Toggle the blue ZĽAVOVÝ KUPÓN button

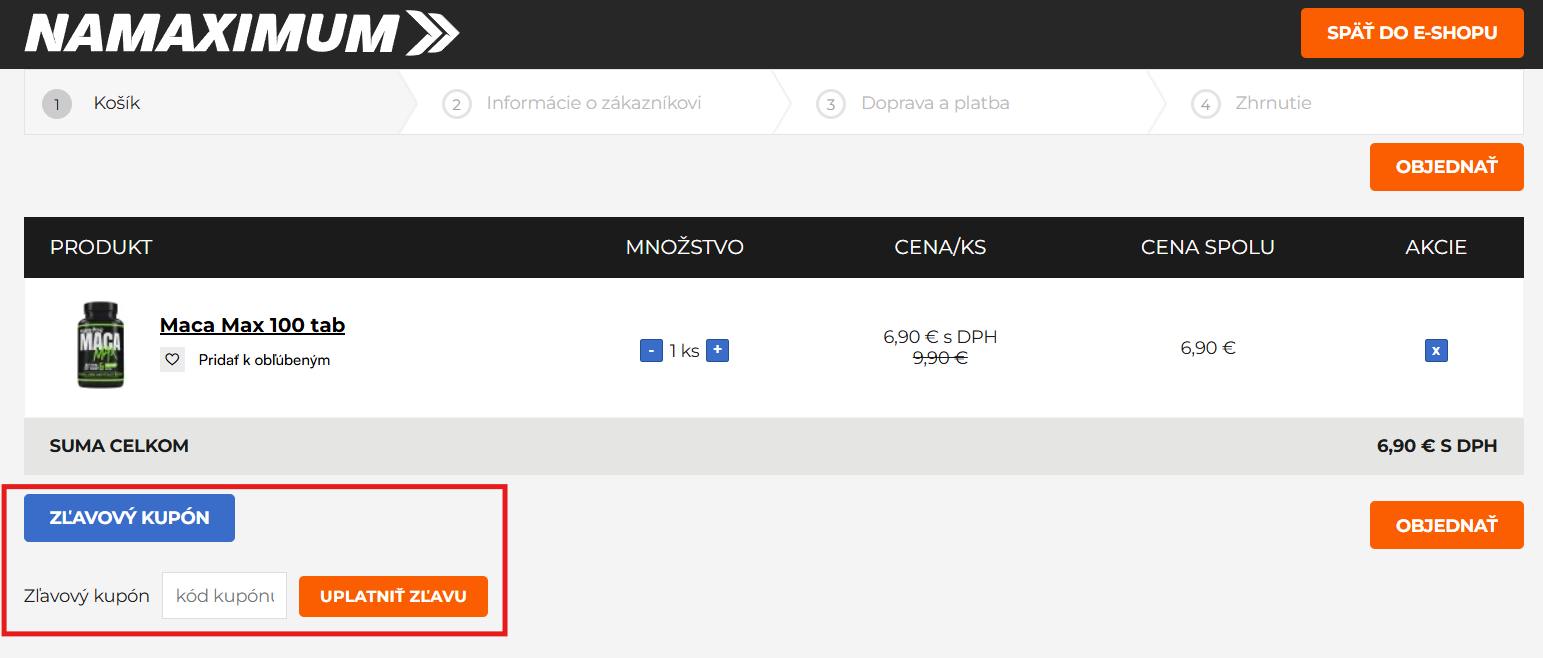[x=130, y=518]
